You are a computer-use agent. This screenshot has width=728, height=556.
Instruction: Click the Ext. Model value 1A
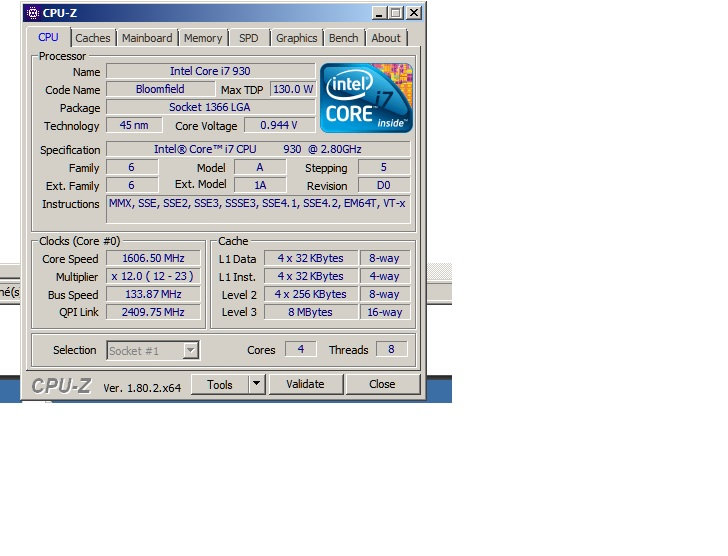[x=260, y=185]
